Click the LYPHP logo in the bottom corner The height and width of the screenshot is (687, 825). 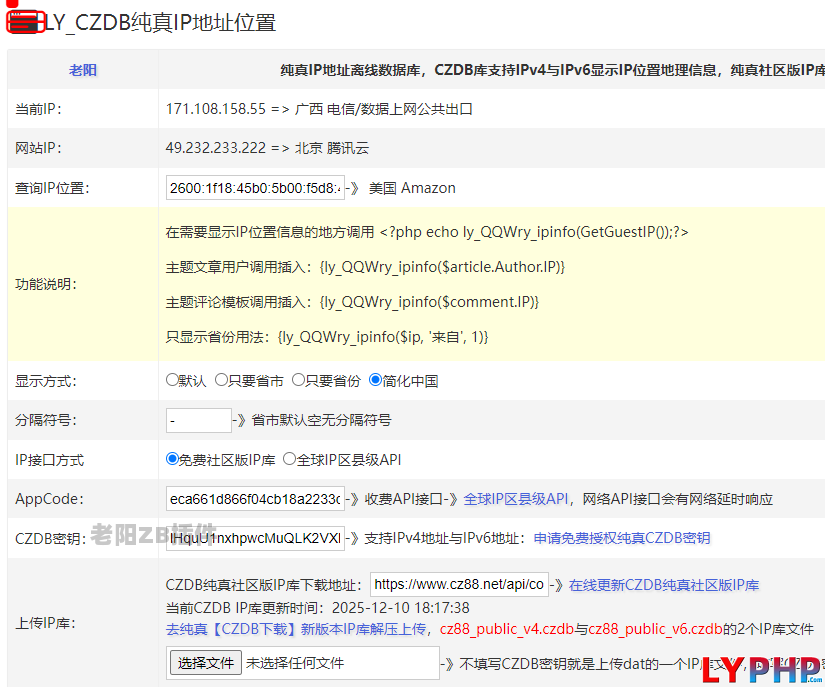tap(761, 670)
